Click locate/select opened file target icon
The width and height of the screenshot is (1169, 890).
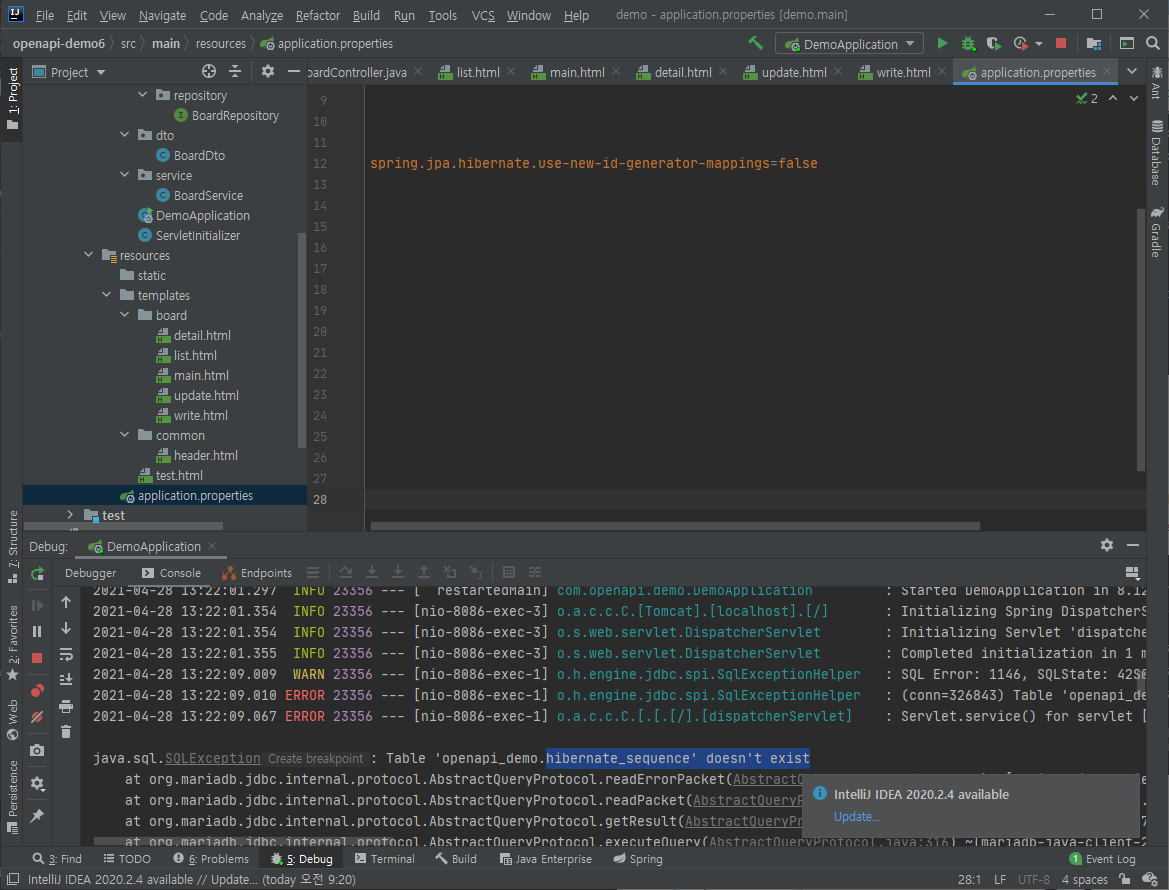[209, 72]
